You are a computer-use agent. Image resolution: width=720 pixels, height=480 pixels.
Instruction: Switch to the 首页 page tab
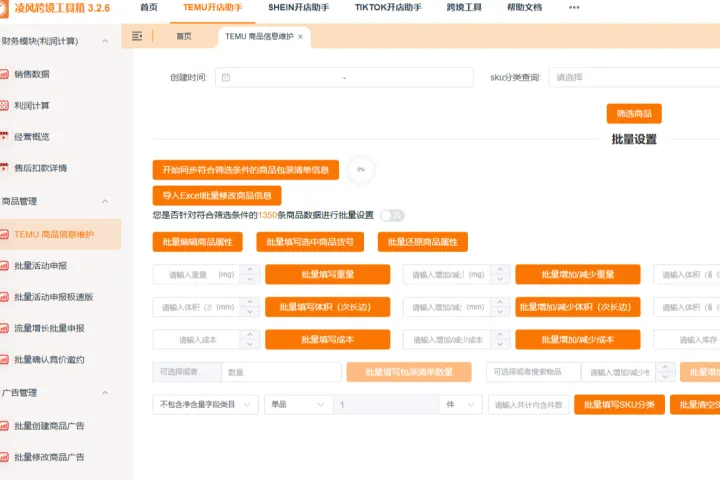pyautogui.click(x=184, y=36)
